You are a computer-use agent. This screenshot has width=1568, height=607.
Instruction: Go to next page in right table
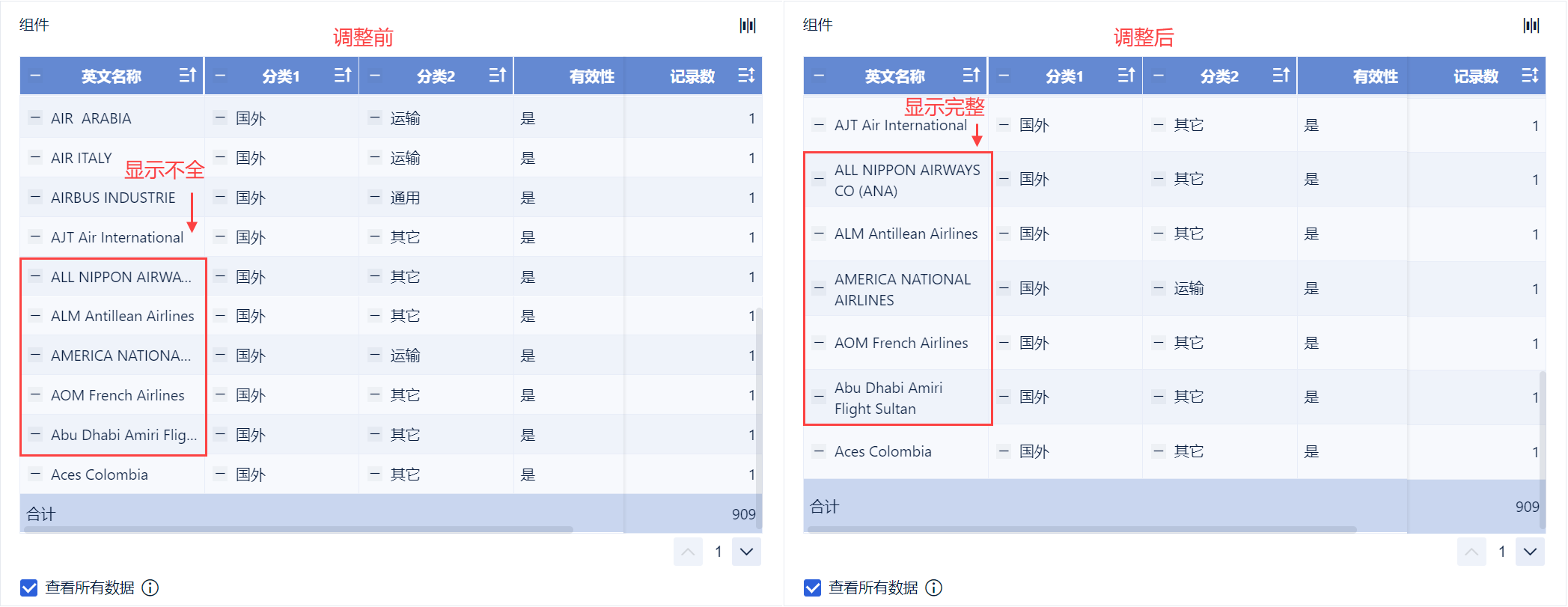[1530, 552]
